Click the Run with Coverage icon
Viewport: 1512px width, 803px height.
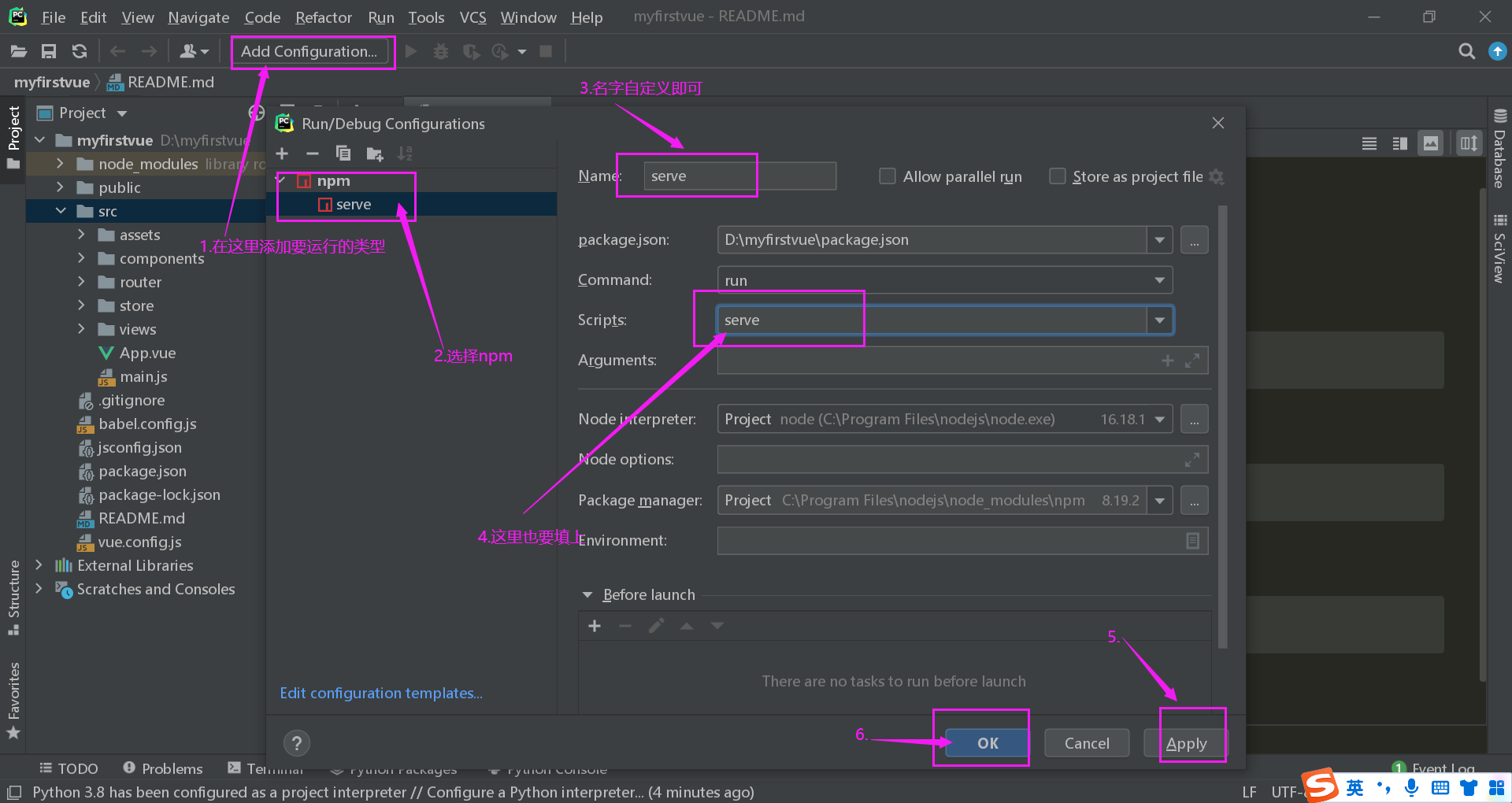click(471, 51)
